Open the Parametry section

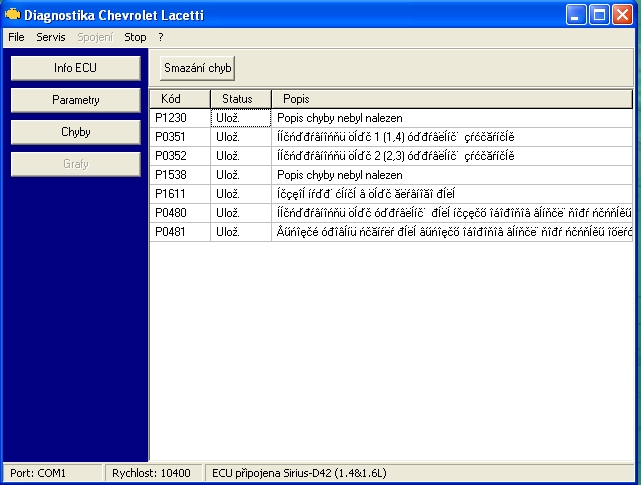tap(76, 100)
